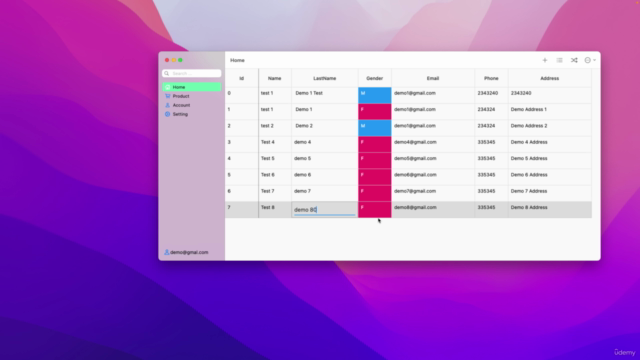The width and height of the screenshot is (640, 360).
Task: Click the 2343240 phone cell in row 0
Action: [x=491, y=95]
